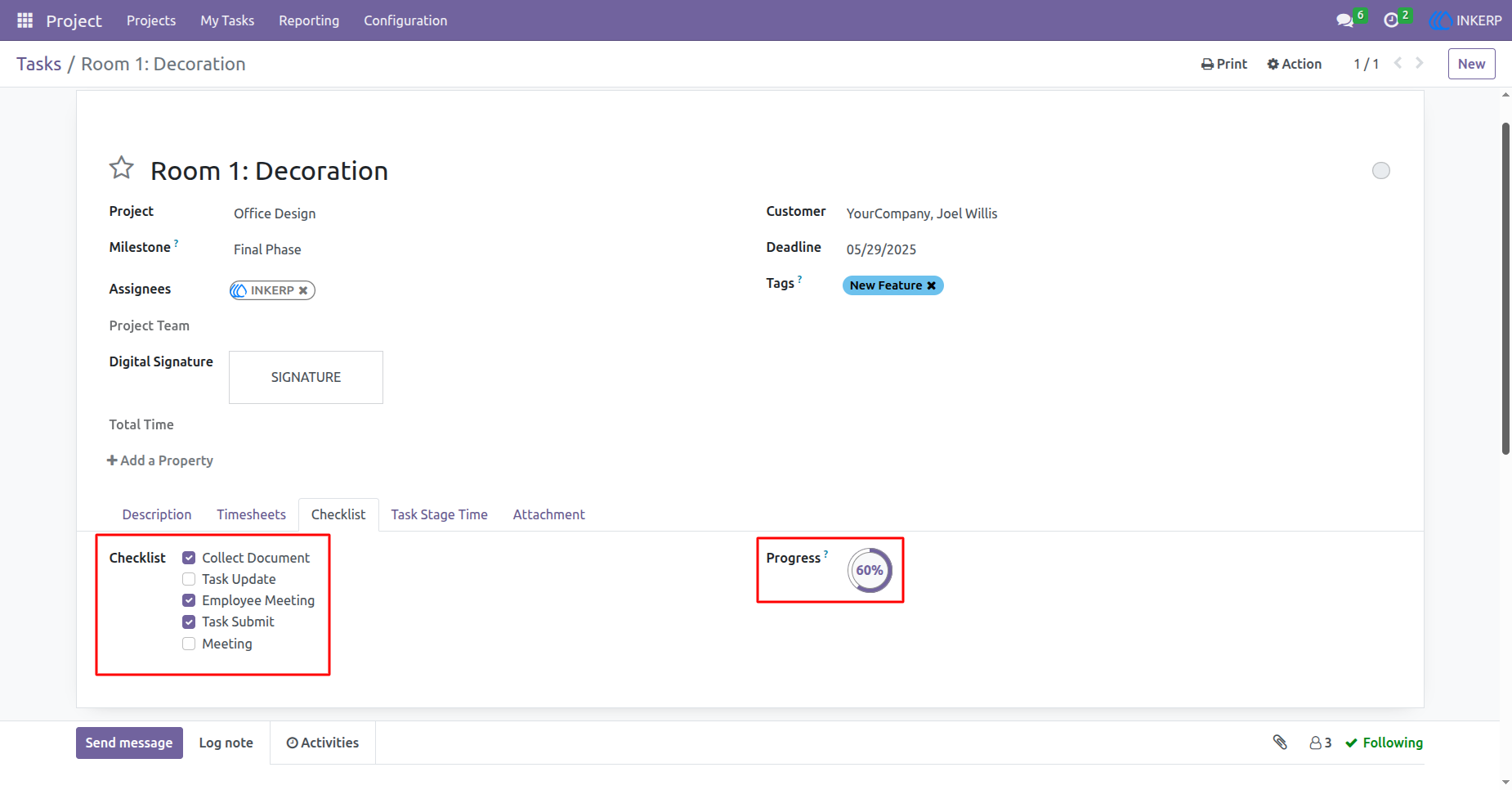Show Milestone help tooltip

pos(176,243)
